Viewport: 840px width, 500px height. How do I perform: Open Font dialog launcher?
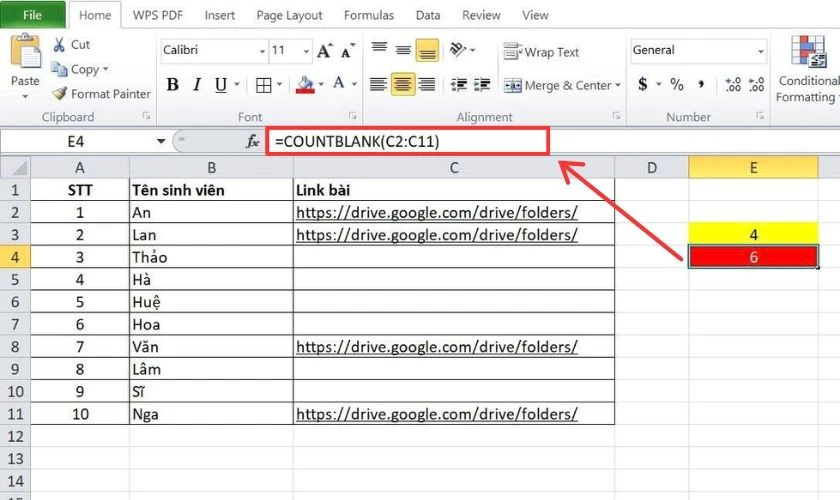click(352, 116)
